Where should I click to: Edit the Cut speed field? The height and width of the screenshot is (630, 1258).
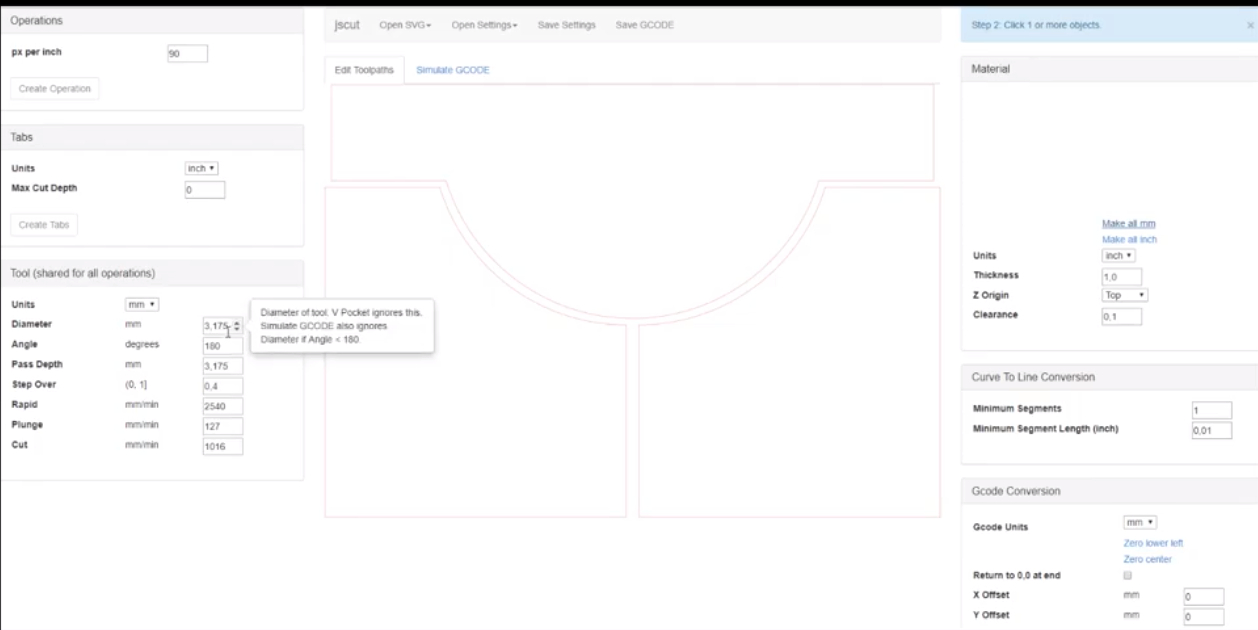coord(222,446)
